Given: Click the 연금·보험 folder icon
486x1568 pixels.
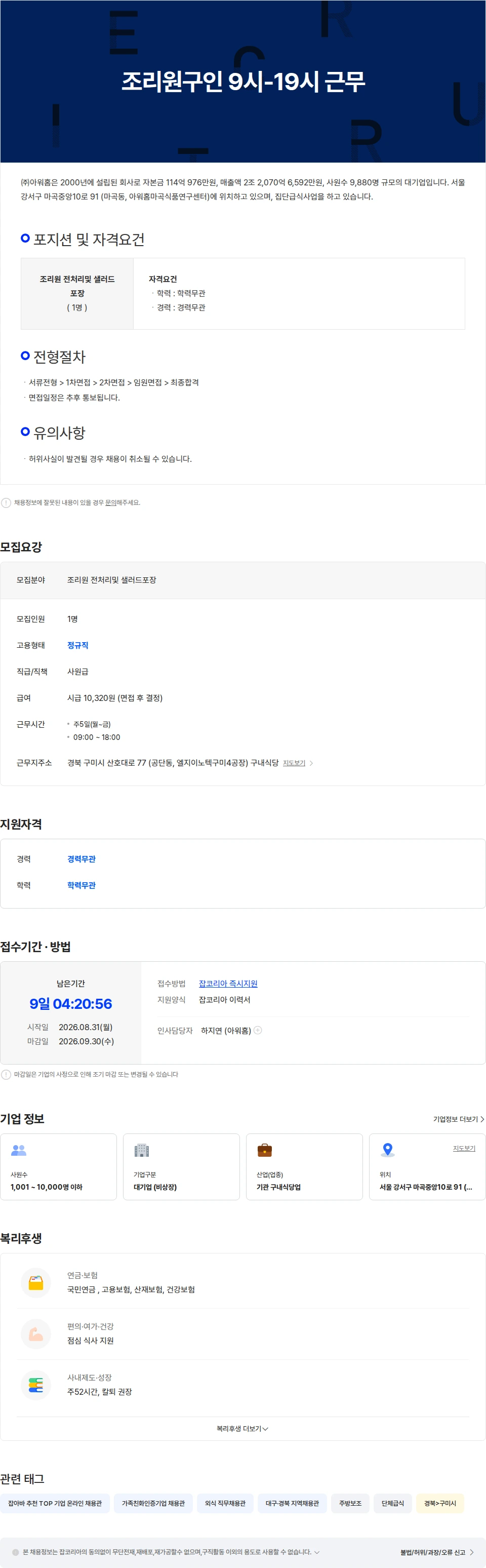Looking at the screenshot, I should 36,1282.
